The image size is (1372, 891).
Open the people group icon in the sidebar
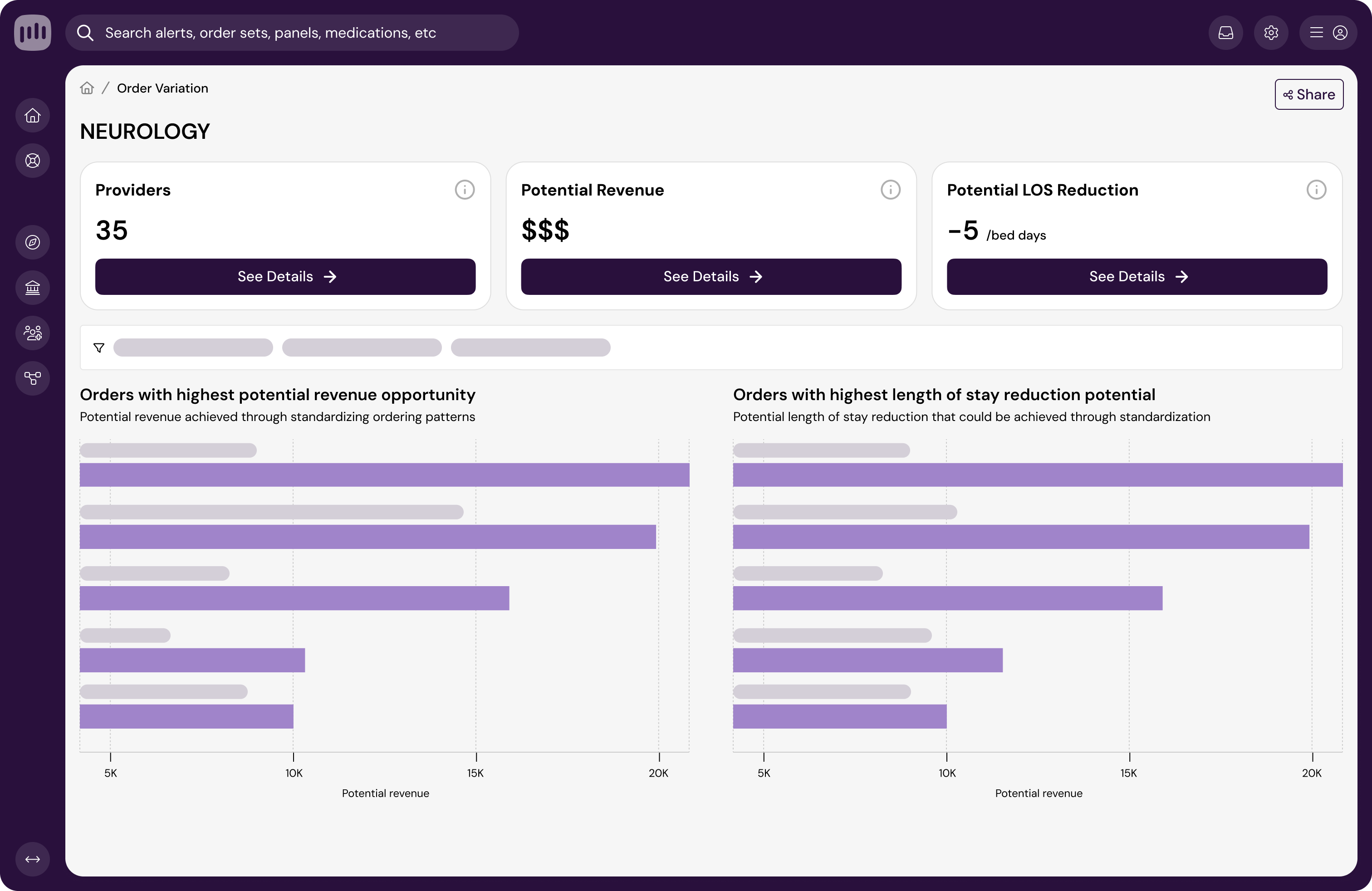pyautogui.click(x=33, y=333)
